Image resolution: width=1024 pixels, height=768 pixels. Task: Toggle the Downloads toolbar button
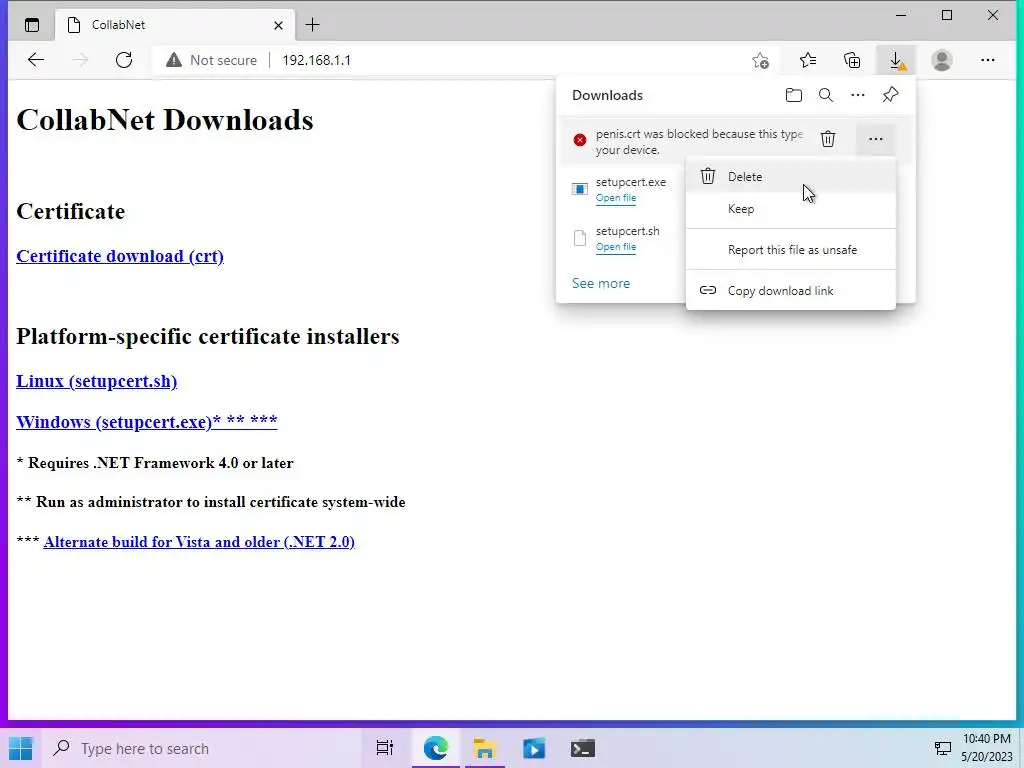pyautogui.click(x=897, y=61)
